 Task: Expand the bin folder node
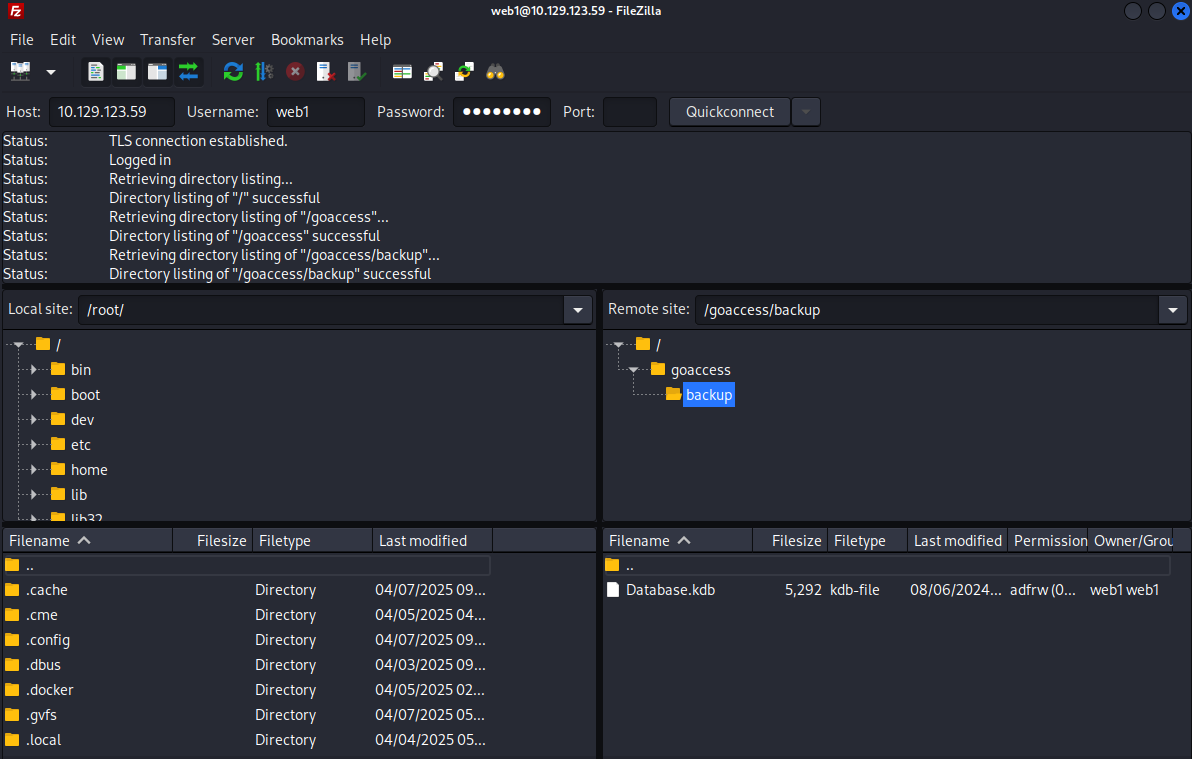33,370
